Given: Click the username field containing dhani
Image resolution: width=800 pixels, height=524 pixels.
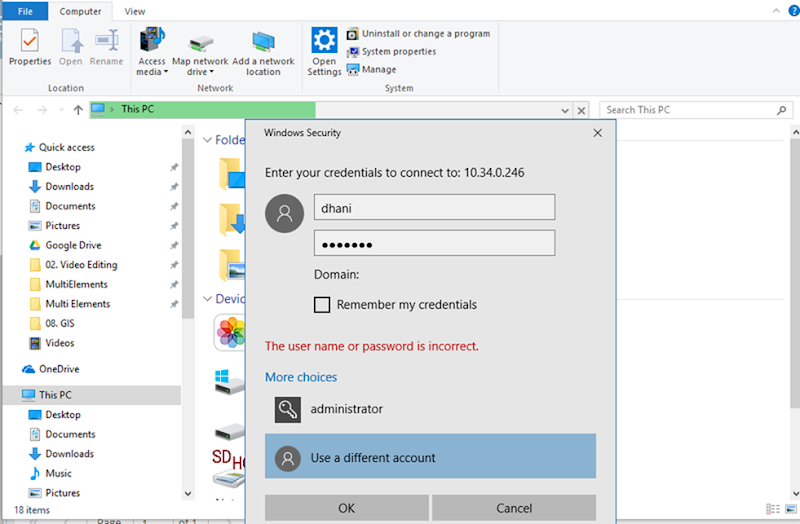Looking at the screenshot, I should pyautogui.click(x=434, y=207).
